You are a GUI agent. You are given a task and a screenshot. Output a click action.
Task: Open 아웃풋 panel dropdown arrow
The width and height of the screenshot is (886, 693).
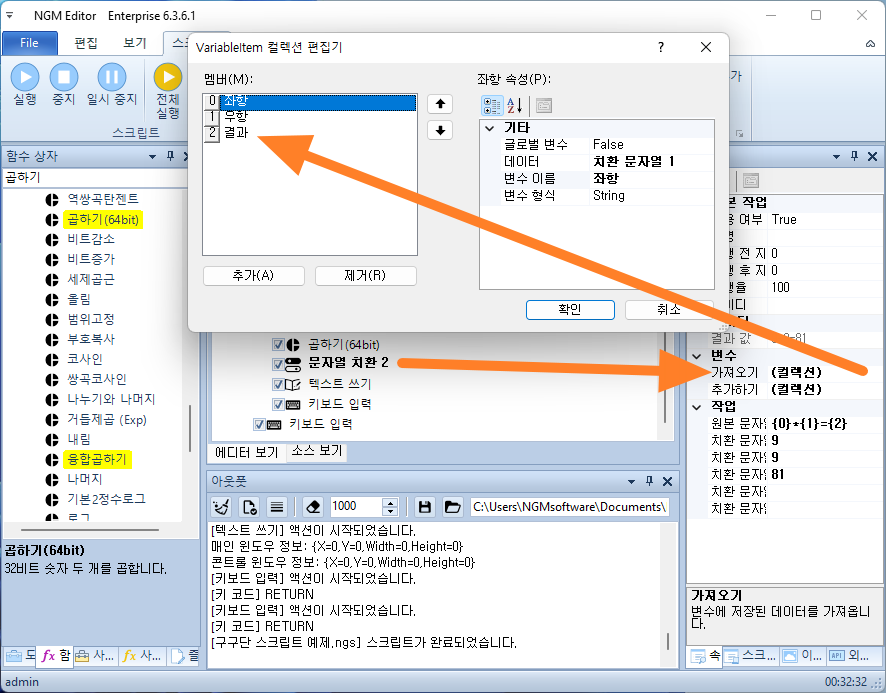point(631,482)
